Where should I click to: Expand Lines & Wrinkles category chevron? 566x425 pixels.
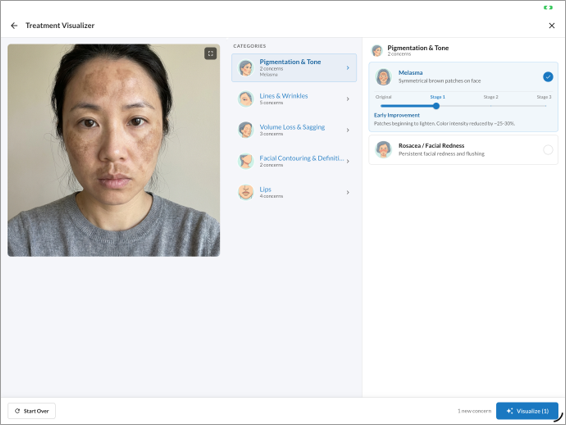pos(348,99)
